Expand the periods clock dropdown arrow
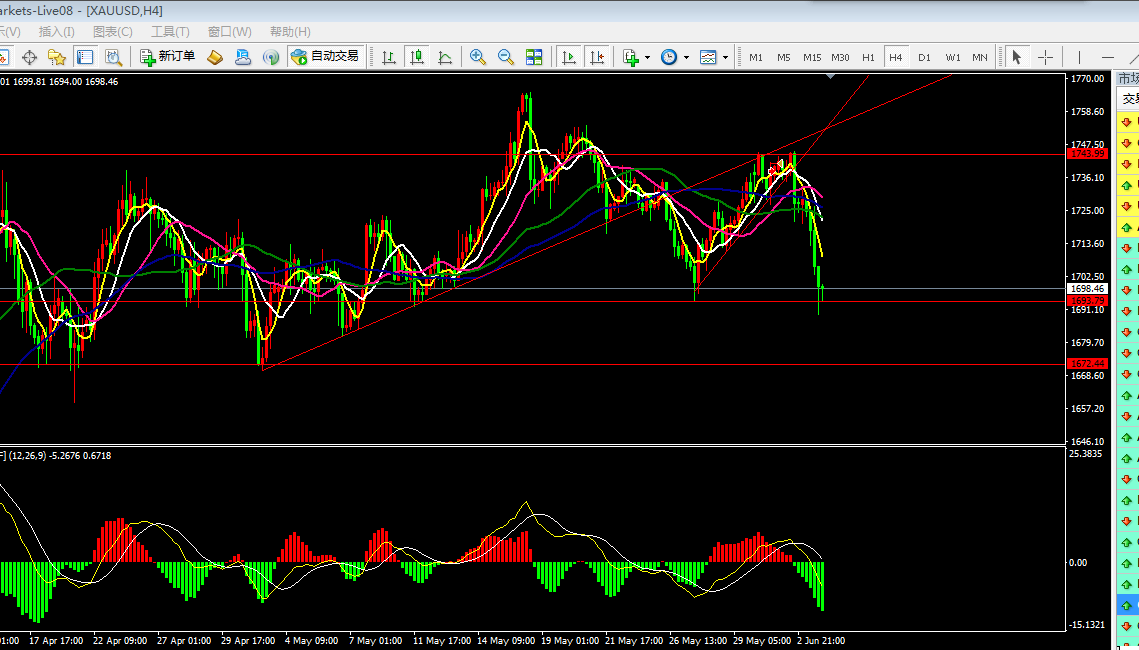This screenshot has height=650, width=1139. click(686, 57)
